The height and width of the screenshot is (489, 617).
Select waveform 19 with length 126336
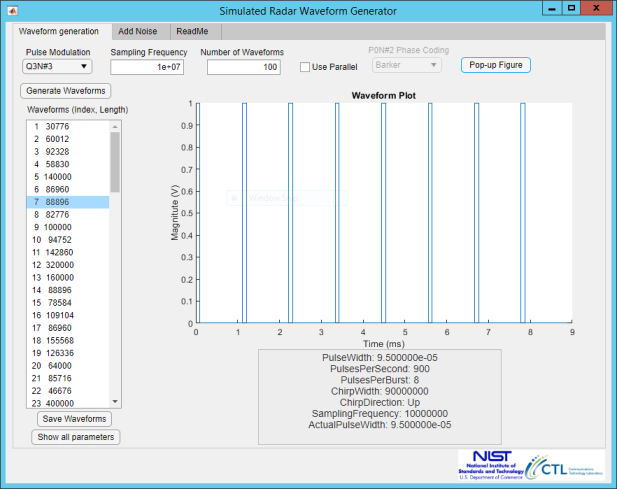(x=68, y=353)
